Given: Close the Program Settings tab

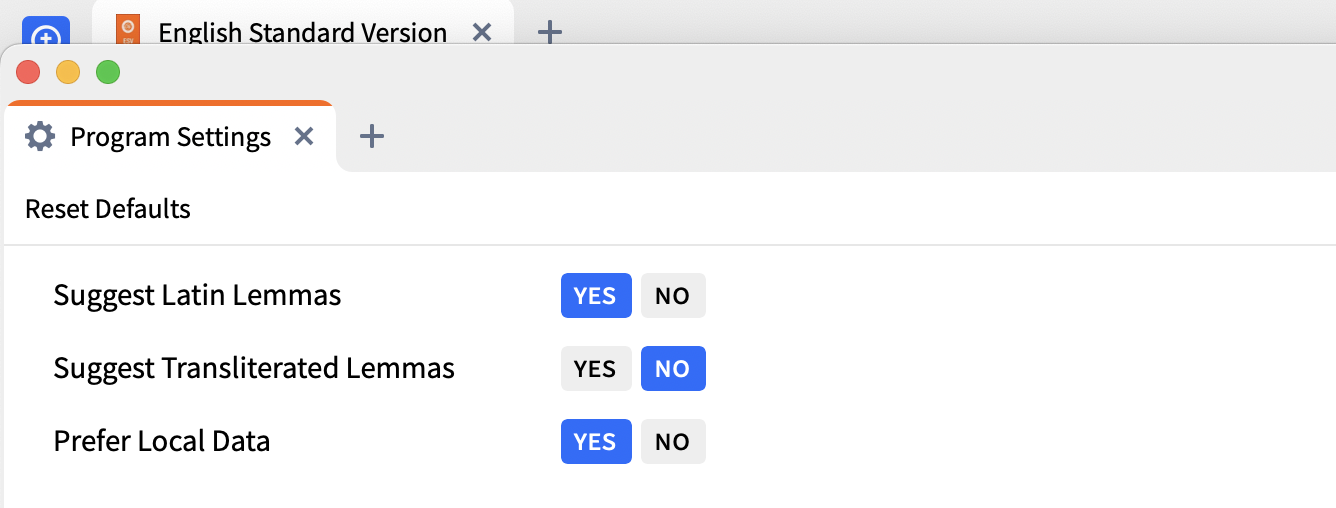Looking at the screenshot, I should [304, 136].
